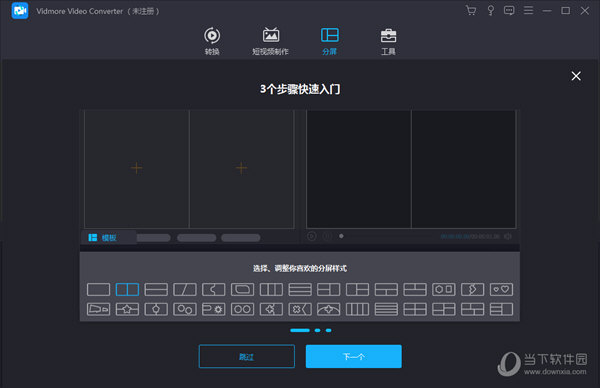Image resolution: width=600 pixels, height=388 pixels.
Task: Choose the pill and gear shapes template
Action: click(x=214, y=309)
